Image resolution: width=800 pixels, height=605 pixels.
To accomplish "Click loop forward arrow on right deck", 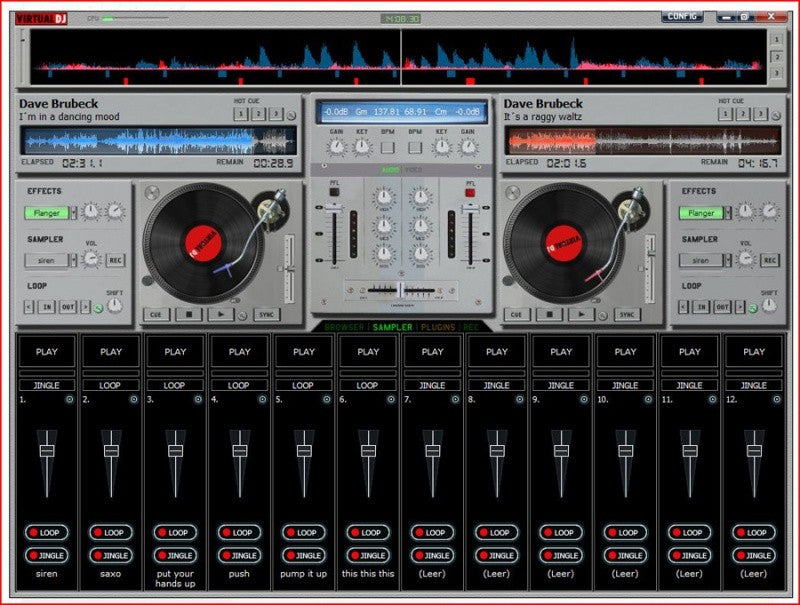I will [x=740, y=307].
